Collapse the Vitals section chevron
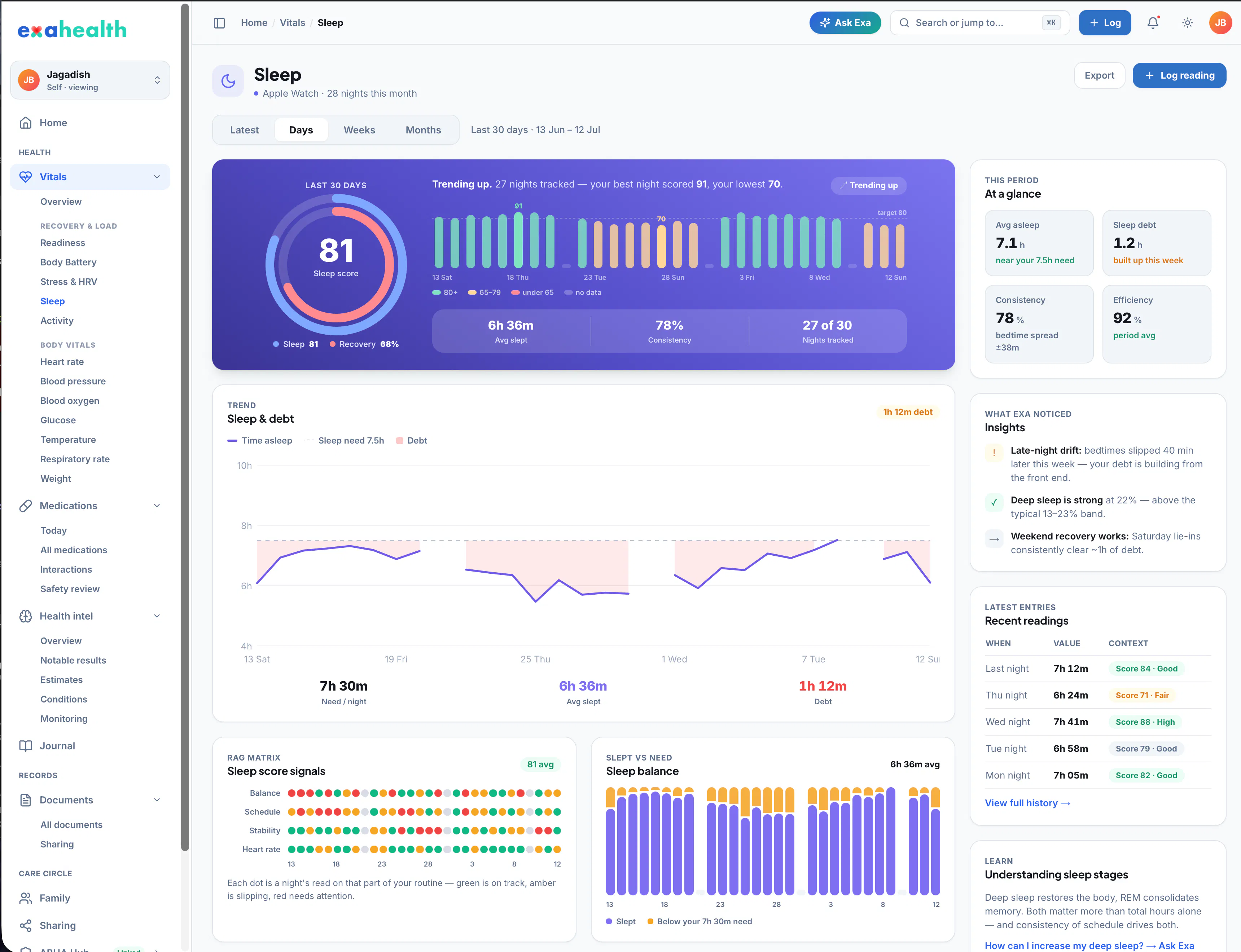This screenshot has height=952, width=1241. pos(157,177)
